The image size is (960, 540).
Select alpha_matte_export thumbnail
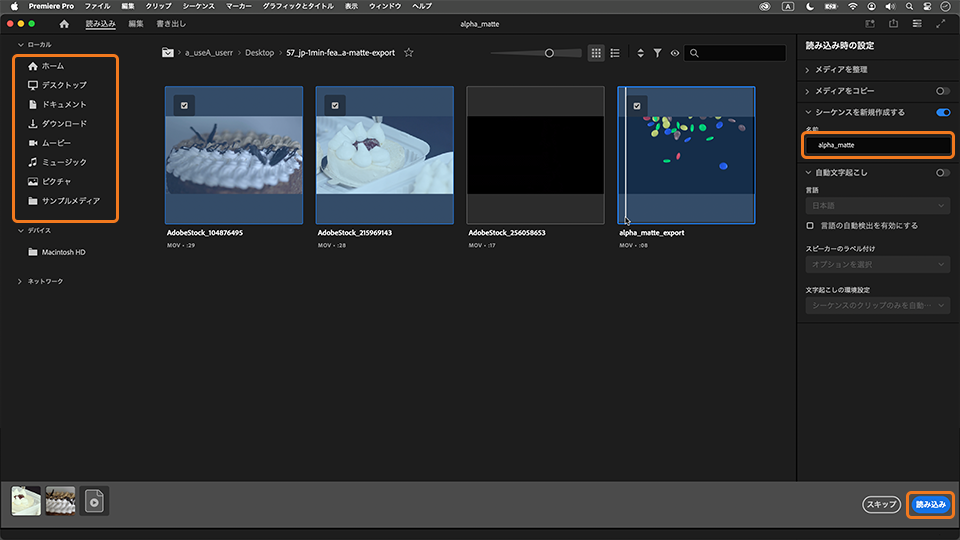[x=686, y=155]
